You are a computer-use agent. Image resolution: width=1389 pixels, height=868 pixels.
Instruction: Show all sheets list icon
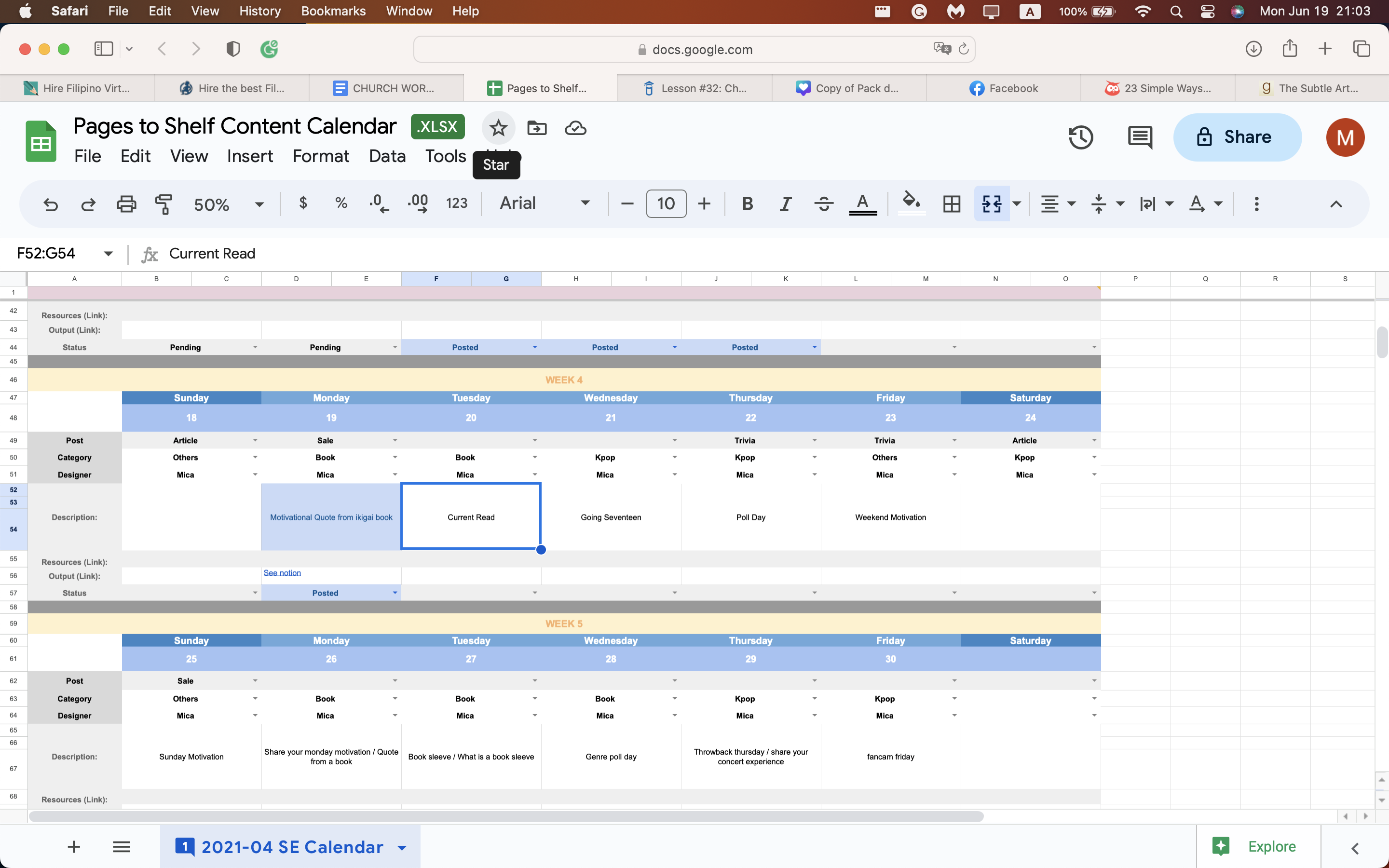point(121,846)
